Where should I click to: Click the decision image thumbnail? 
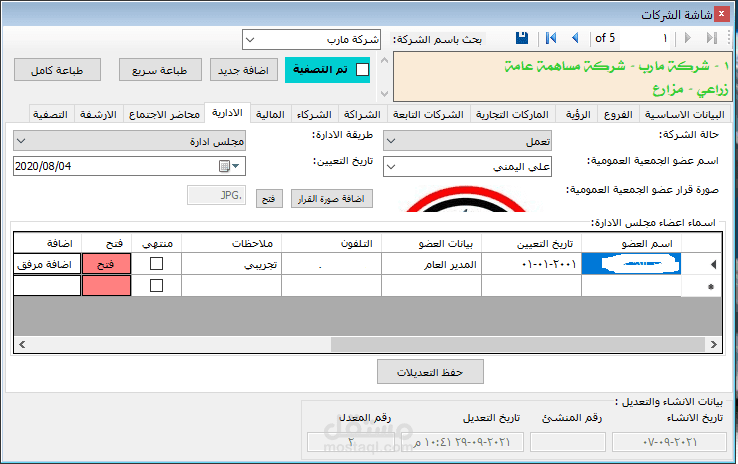point(466,198)
